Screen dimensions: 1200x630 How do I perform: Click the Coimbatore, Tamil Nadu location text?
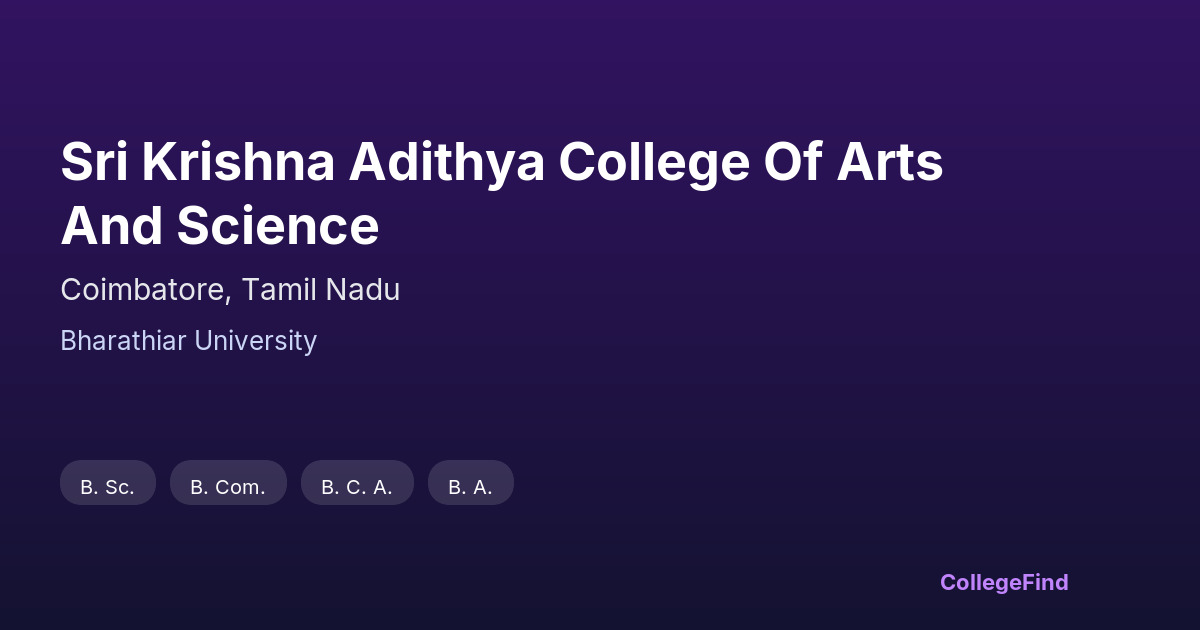click(x=230, y=290)
